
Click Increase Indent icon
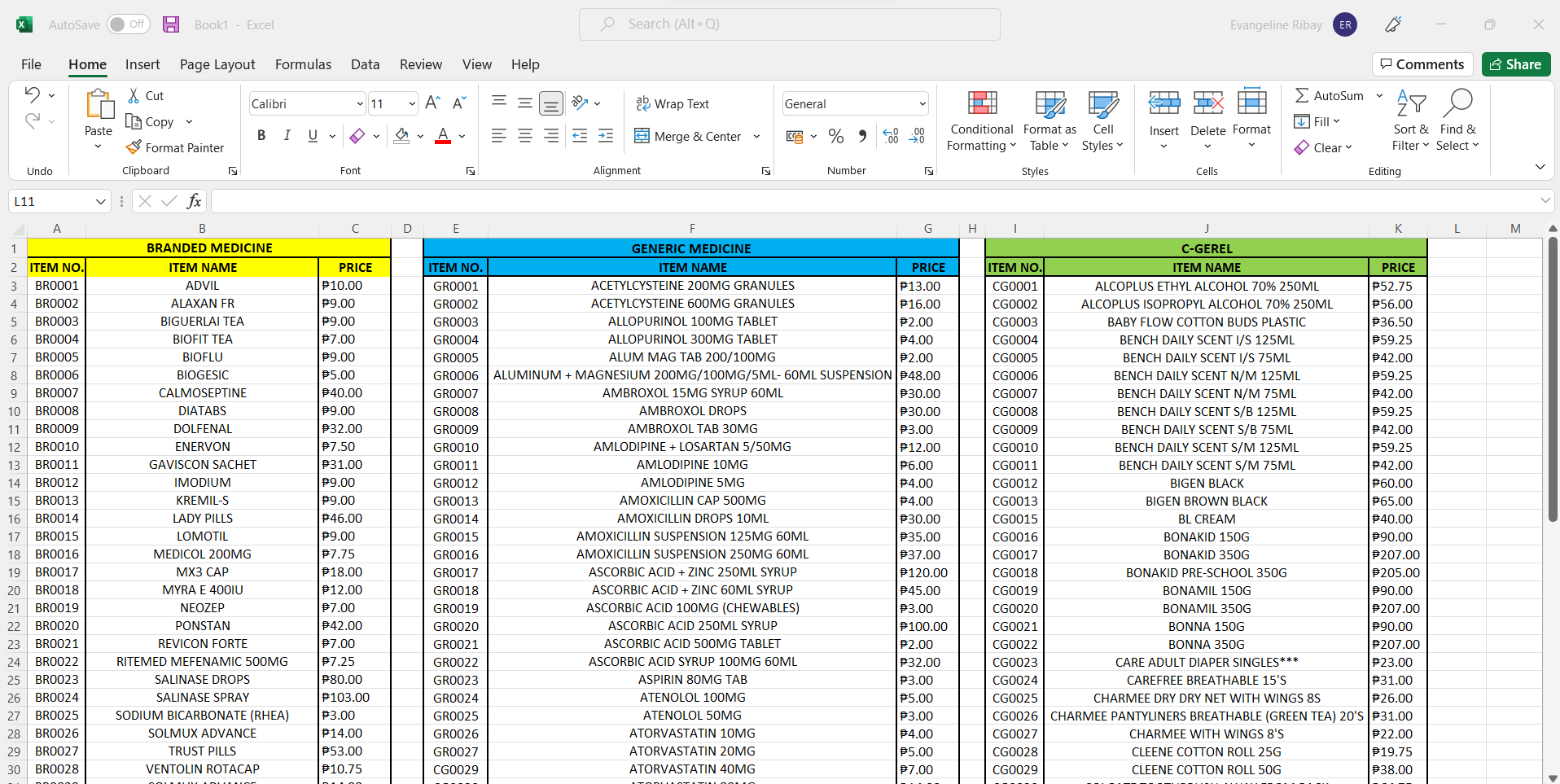click(x=606, y=136)
